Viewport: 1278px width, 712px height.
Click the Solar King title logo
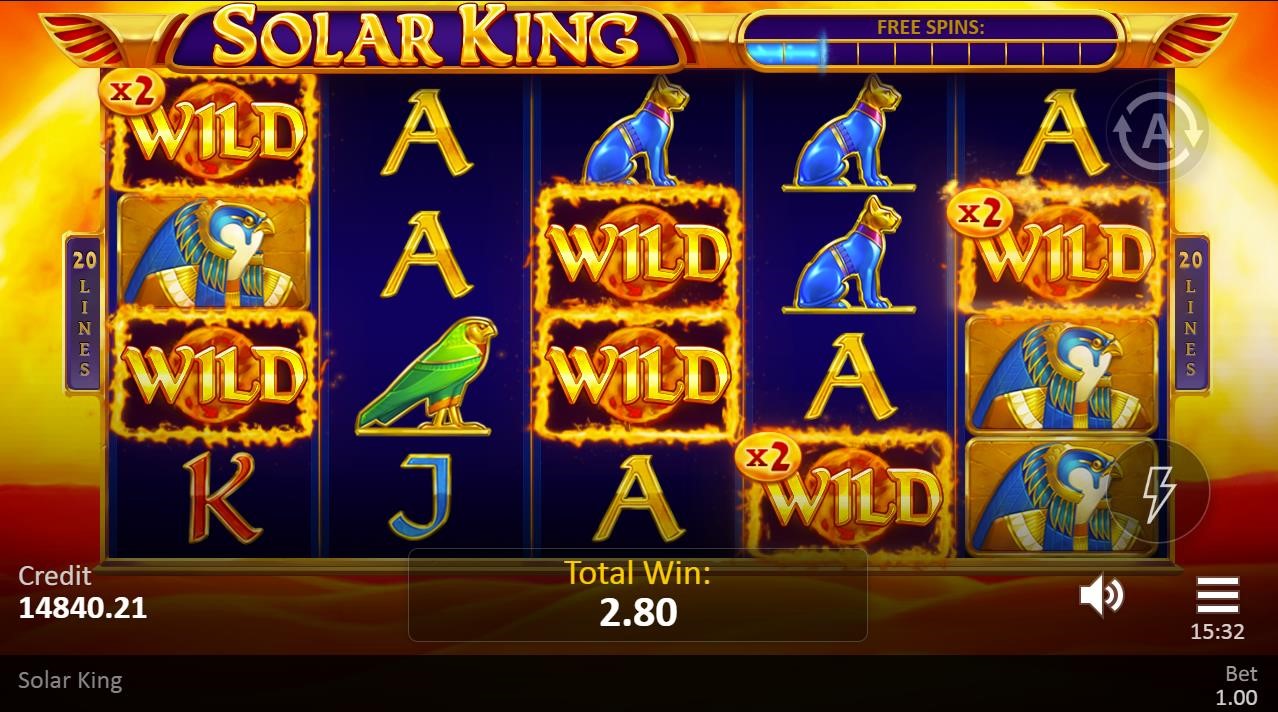click(x=426, y=37)
